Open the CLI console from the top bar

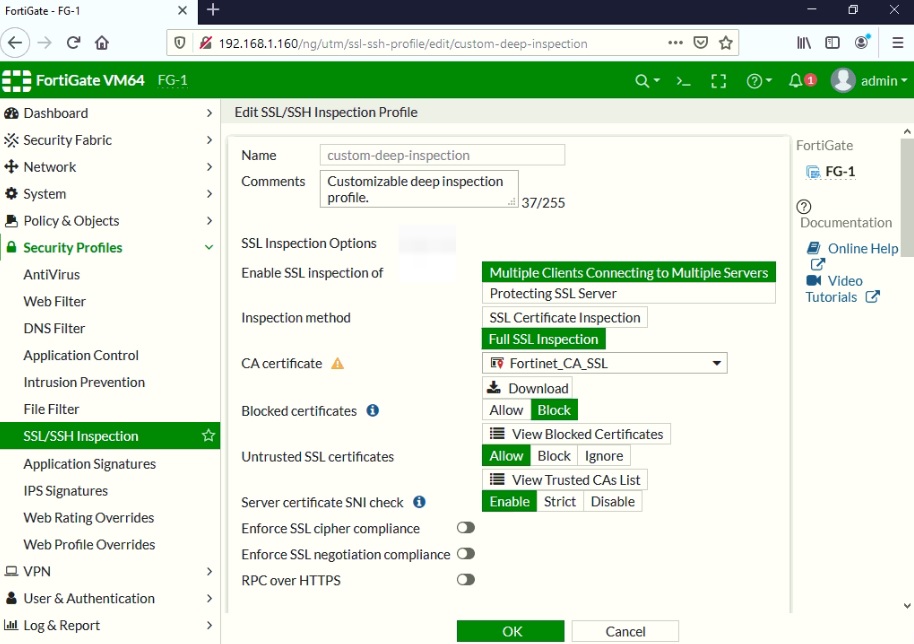pos(682,80)
